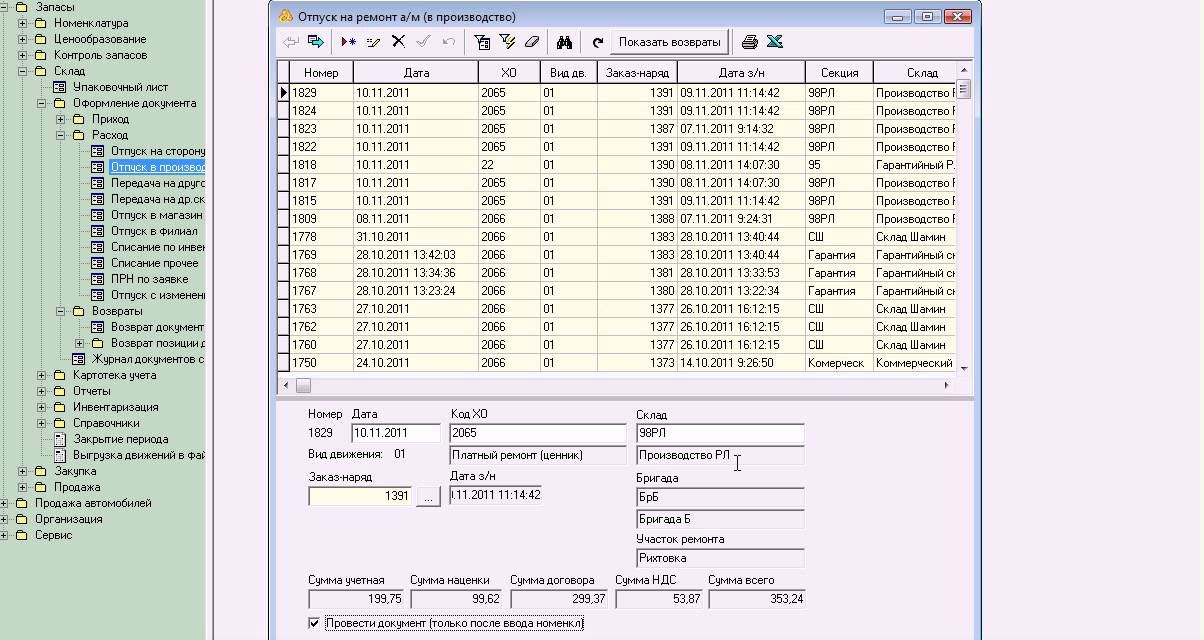Export to Excel using green X icon
The height and width of the screenshot is (640, 1204).
[x=774, y=42]
